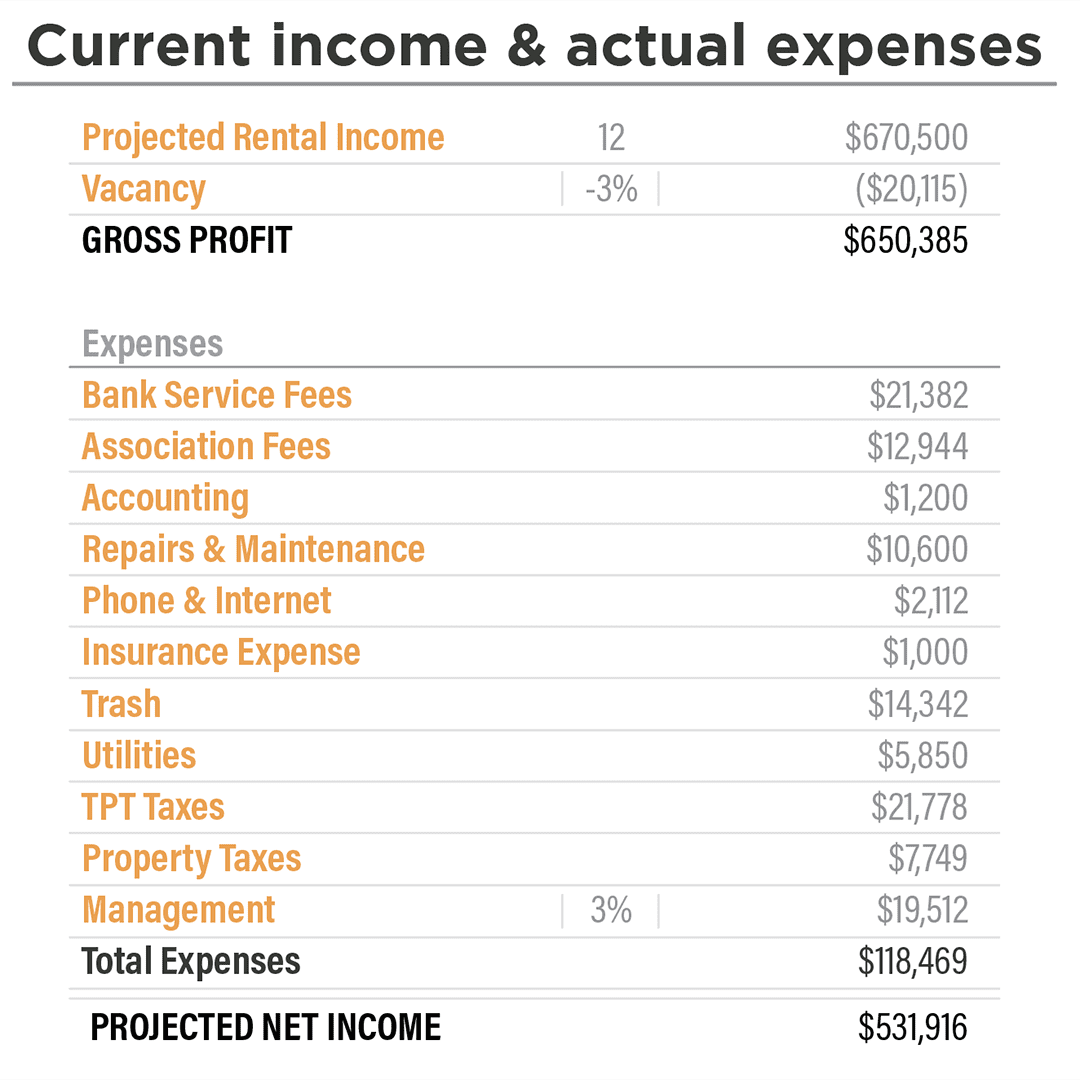Click the Expenses section heading
Screen dimensions: 1080x1080
tap(152, 344)
